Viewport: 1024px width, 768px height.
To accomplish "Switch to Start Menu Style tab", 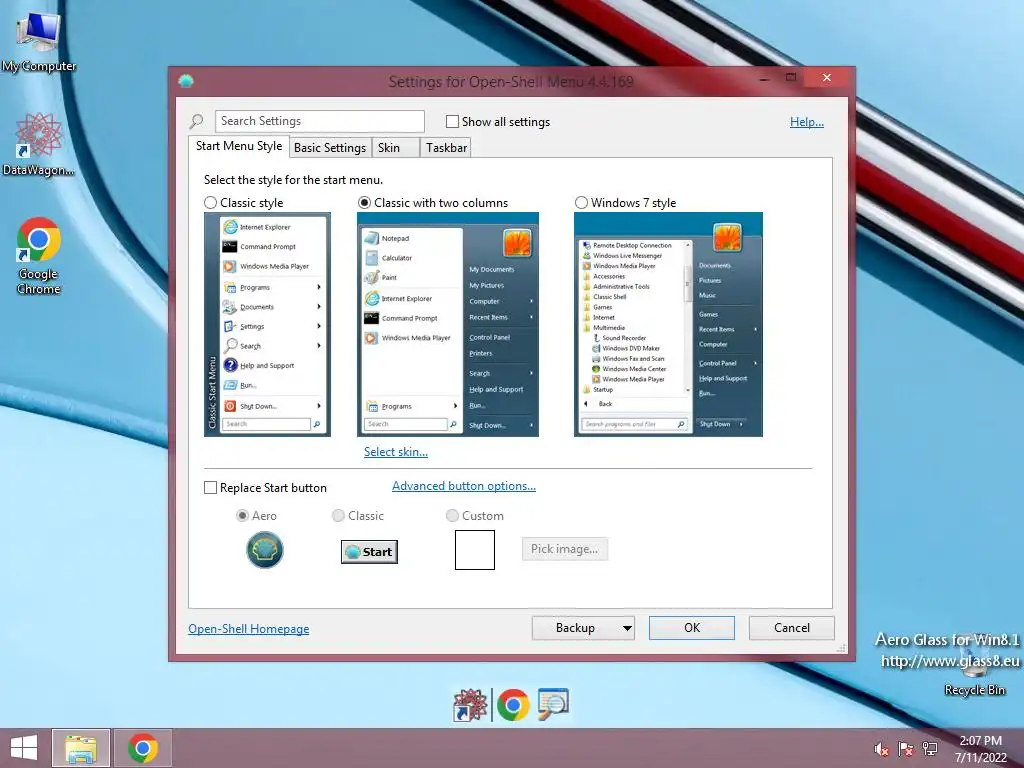I will (x=239, y=146).
